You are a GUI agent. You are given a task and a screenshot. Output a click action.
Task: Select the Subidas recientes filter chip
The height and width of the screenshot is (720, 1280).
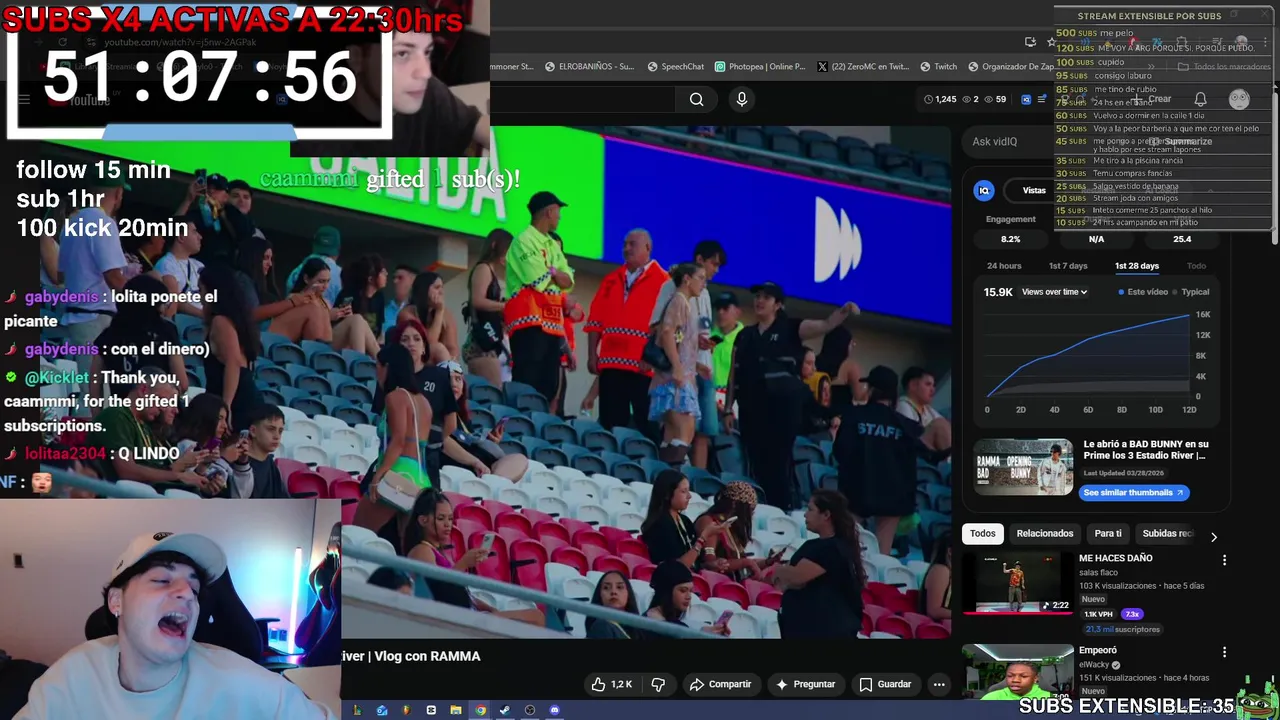point(1168,534)
